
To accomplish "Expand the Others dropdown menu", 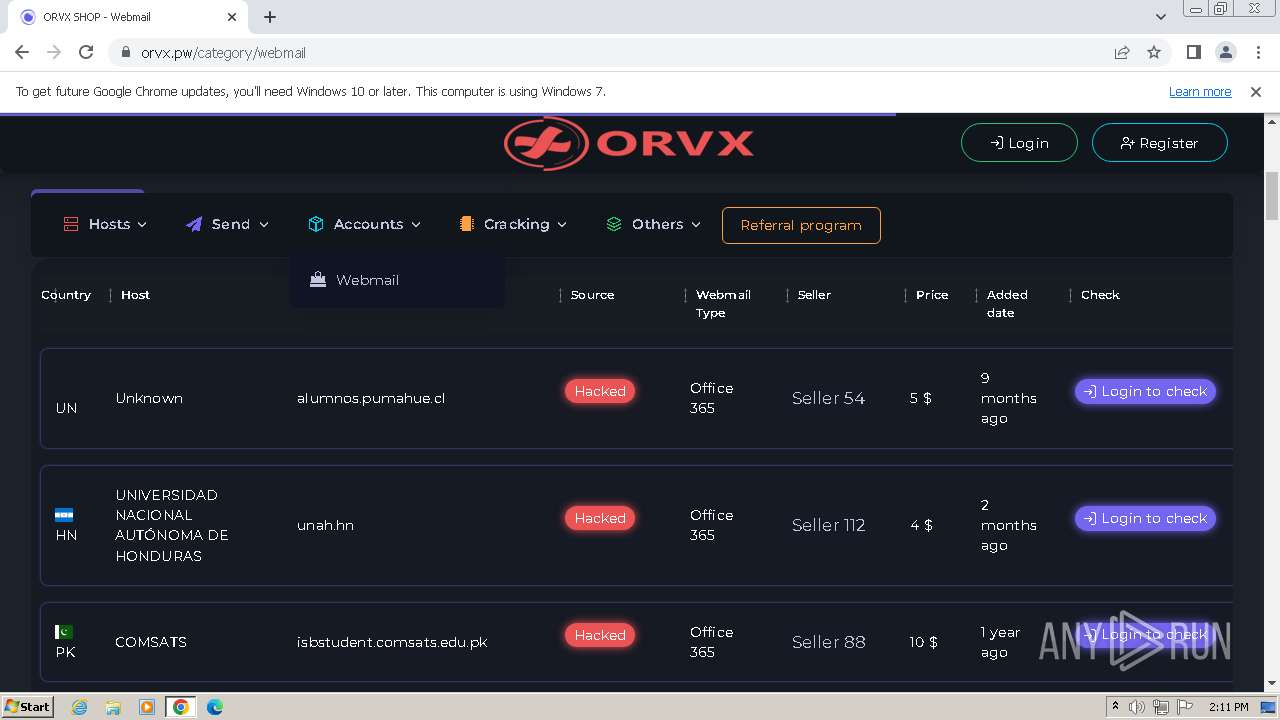I will (653, 224).
